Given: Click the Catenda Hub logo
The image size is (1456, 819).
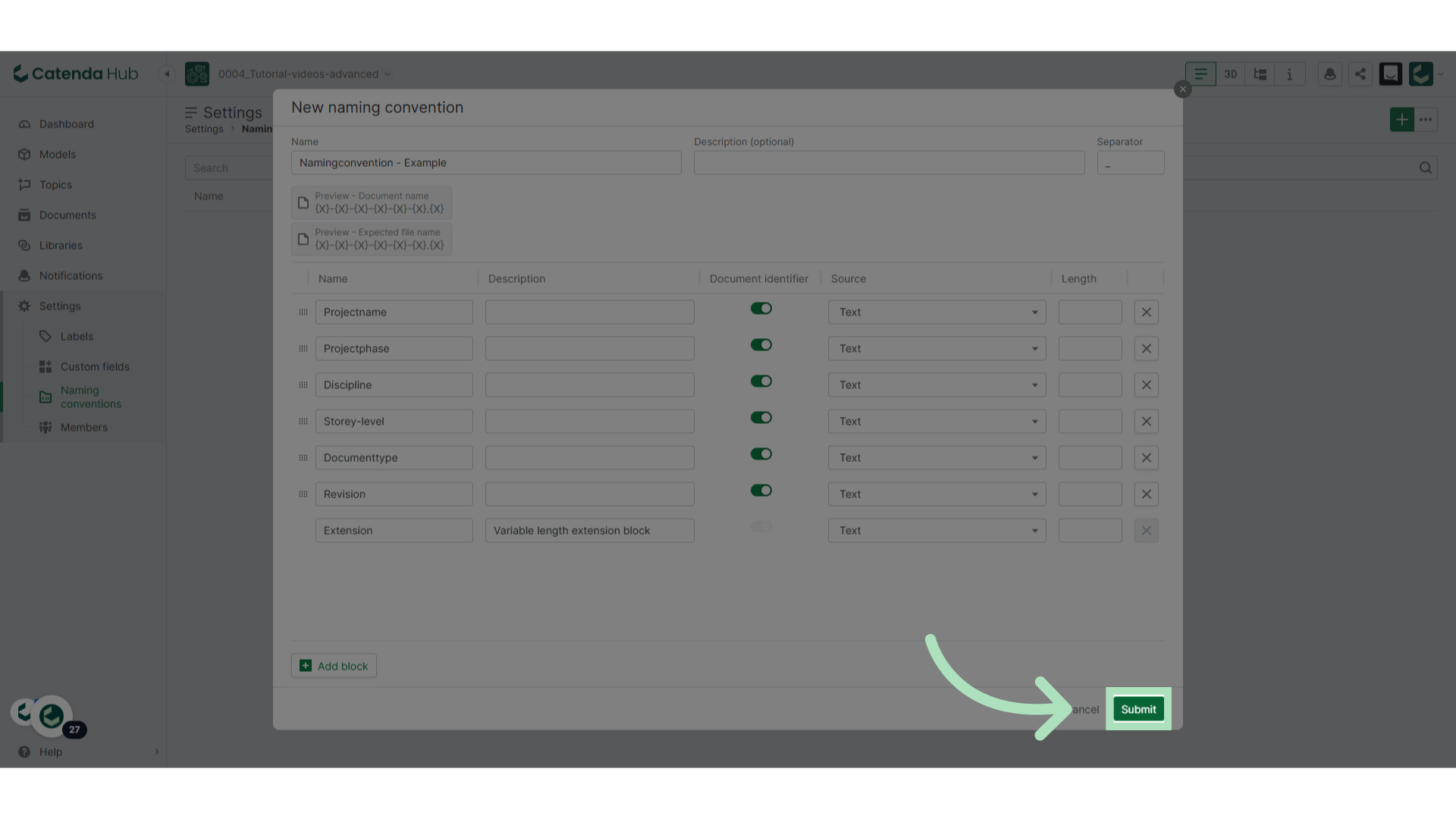Looking at the screenshot, I should 76,74.
